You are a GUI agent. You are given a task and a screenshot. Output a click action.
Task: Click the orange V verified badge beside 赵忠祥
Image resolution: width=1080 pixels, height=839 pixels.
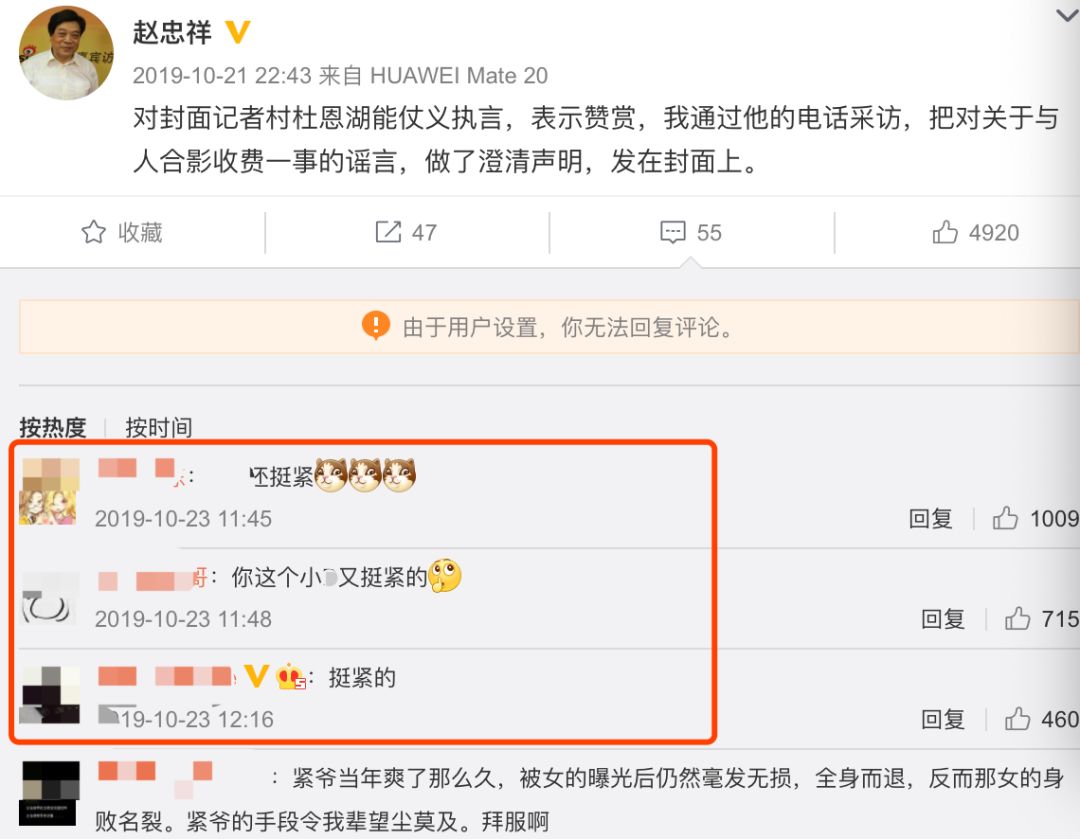pyautogui.click(x=238, y=32)
